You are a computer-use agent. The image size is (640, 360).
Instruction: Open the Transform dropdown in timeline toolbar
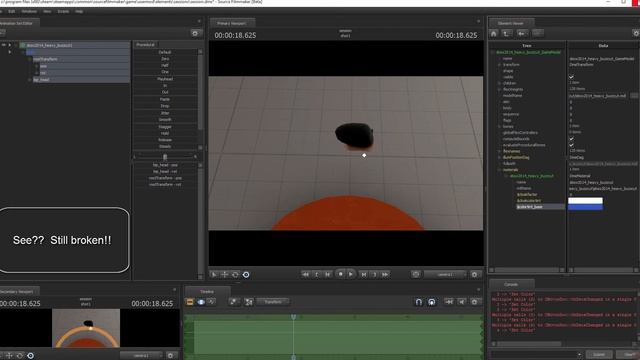[x=273, y=302]
